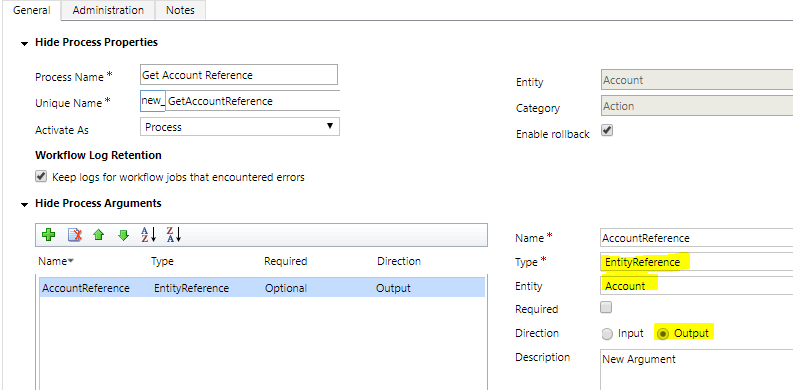The image size is (793, 390).
Task: Switch to the Administration tab
Action: (x=108, y=10)
